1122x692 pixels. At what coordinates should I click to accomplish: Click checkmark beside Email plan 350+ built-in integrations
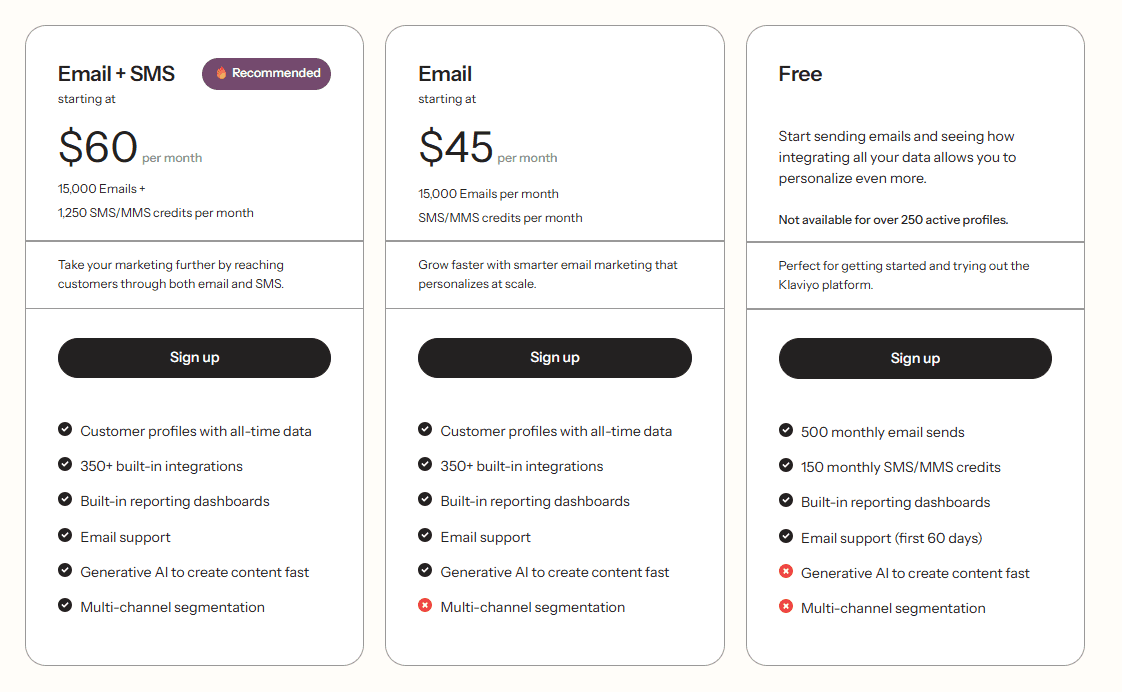[x=425, y=464]
